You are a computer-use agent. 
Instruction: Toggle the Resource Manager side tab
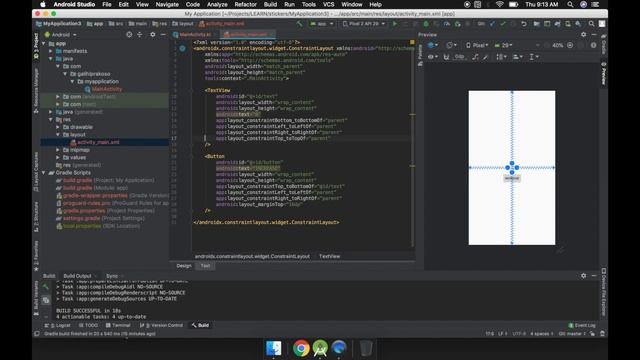coord(36,91)
